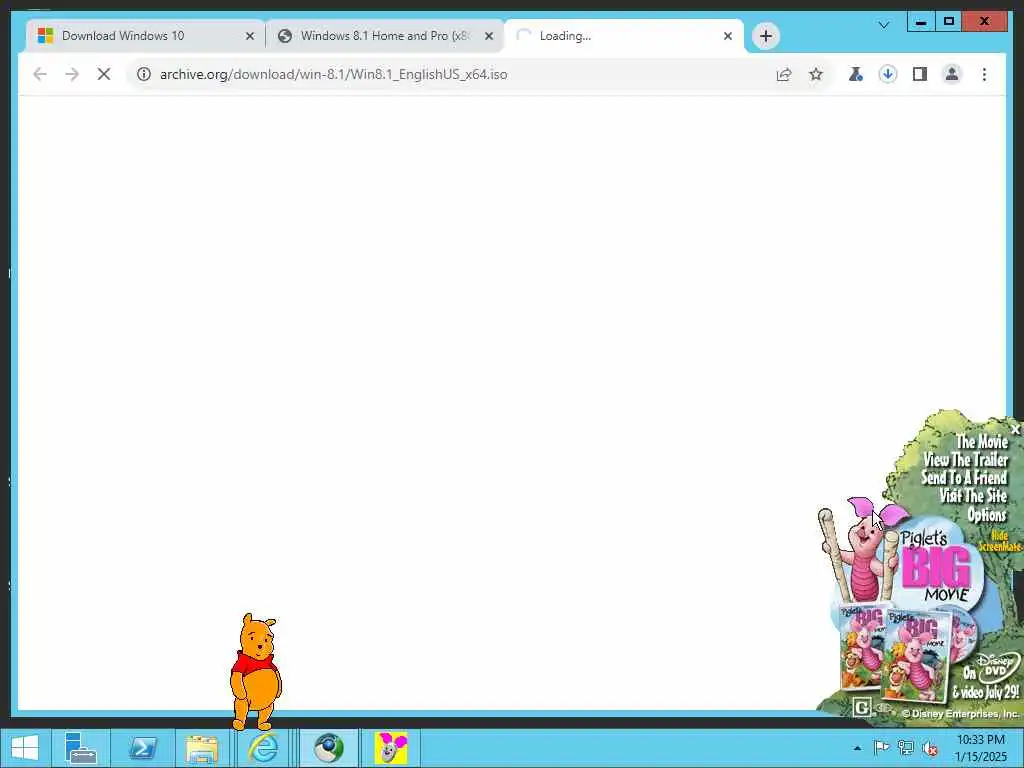1024x768 pixels.
Task: Open the muted volume tray icon
Action: coord(929,748)
